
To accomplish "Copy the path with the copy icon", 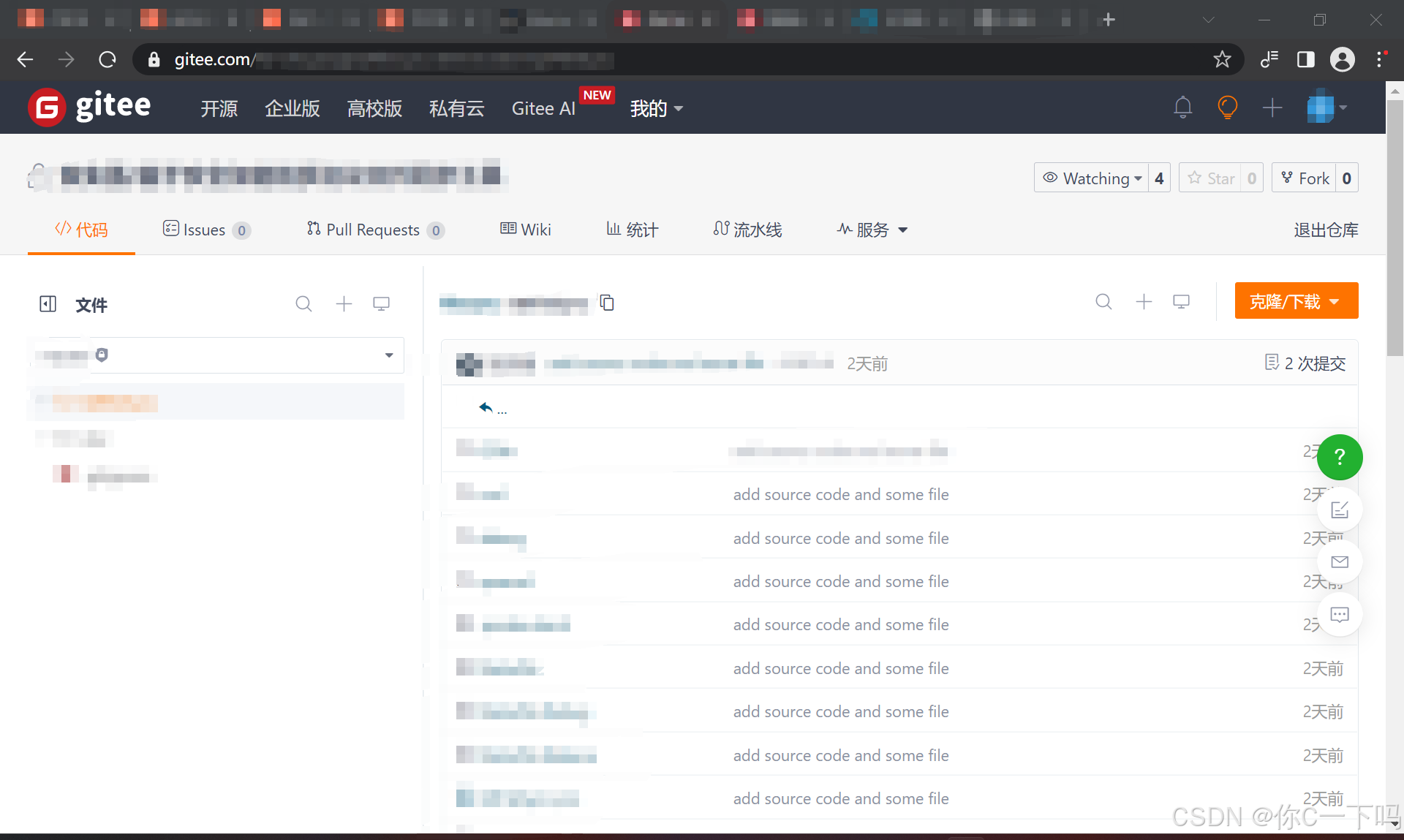I will click(607, 303).
